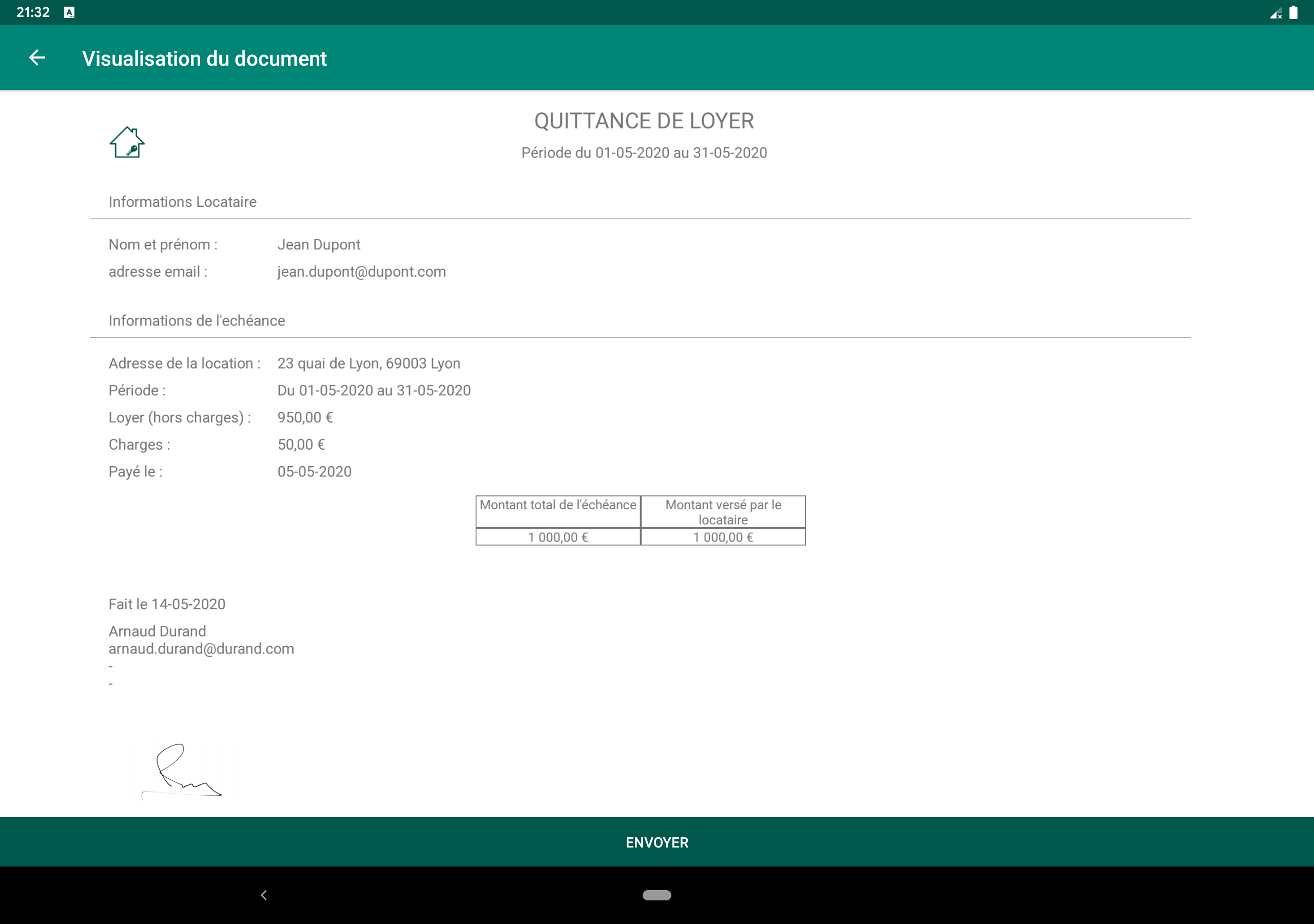
Task: Click the house with key logo
Action: tap(127, 143)
